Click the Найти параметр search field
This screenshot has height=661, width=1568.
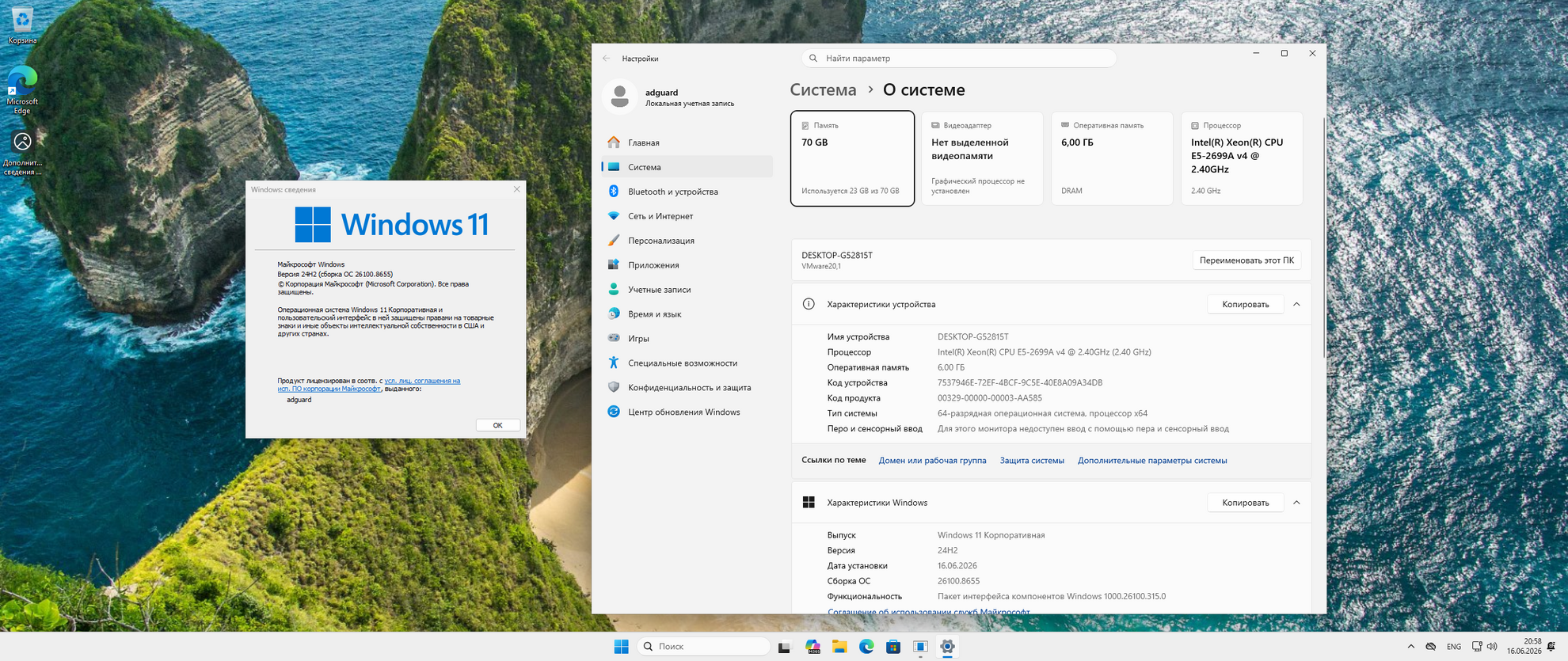[x=959, y=58]
